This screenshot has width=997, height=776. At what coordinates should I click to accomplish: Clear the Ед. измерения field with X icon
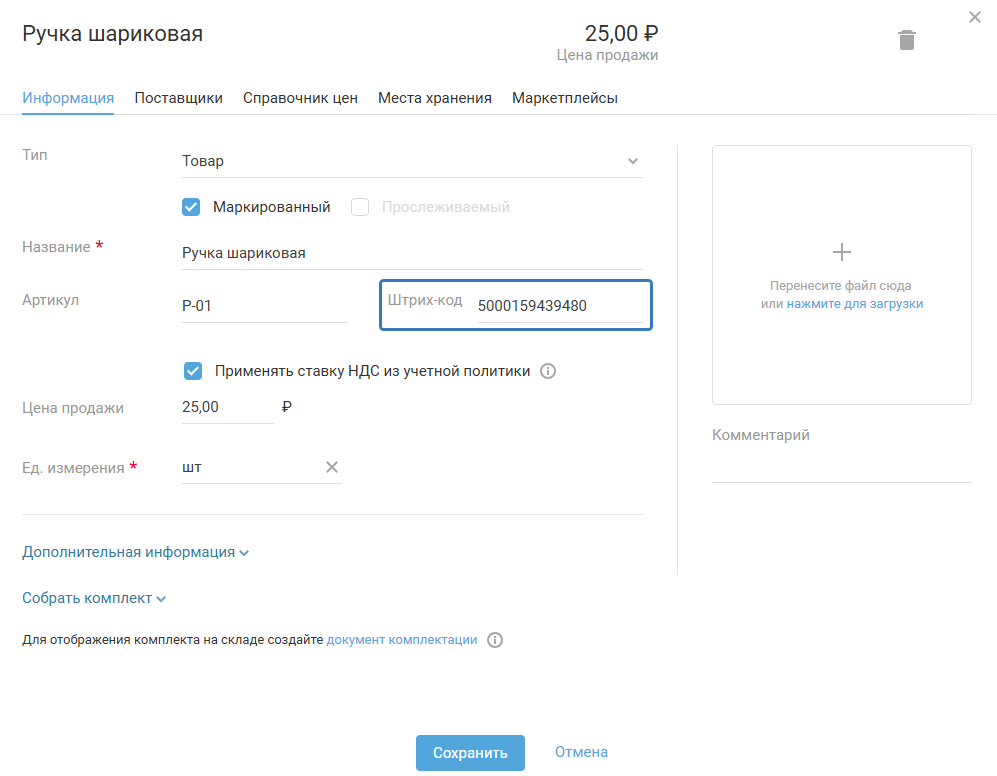[x=332, y=467]
